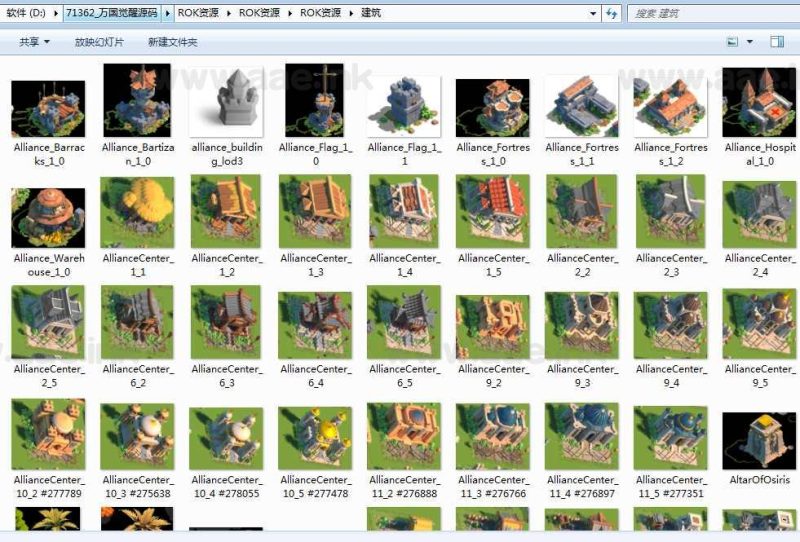The image size is (800, 542).
Task: Click the Alliance_Flag_1_1 file icon
Action: [x=403, y=104]
